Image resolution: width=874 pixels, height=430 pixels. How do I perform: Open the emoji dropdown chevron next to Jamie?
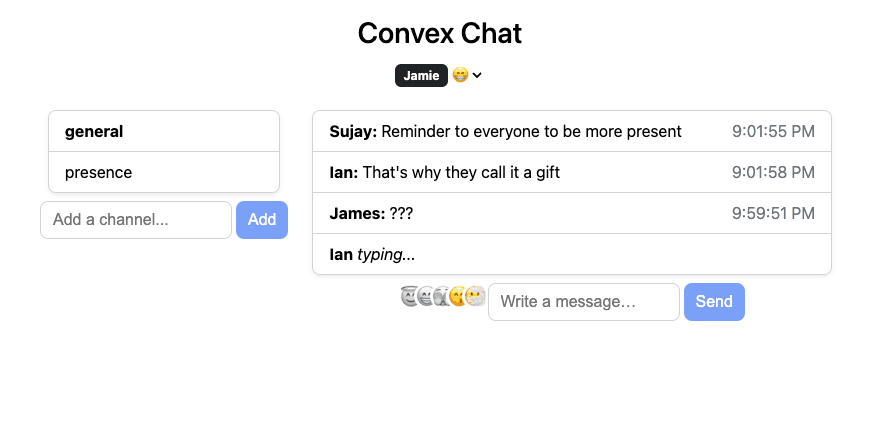click(x=477, y=75)
